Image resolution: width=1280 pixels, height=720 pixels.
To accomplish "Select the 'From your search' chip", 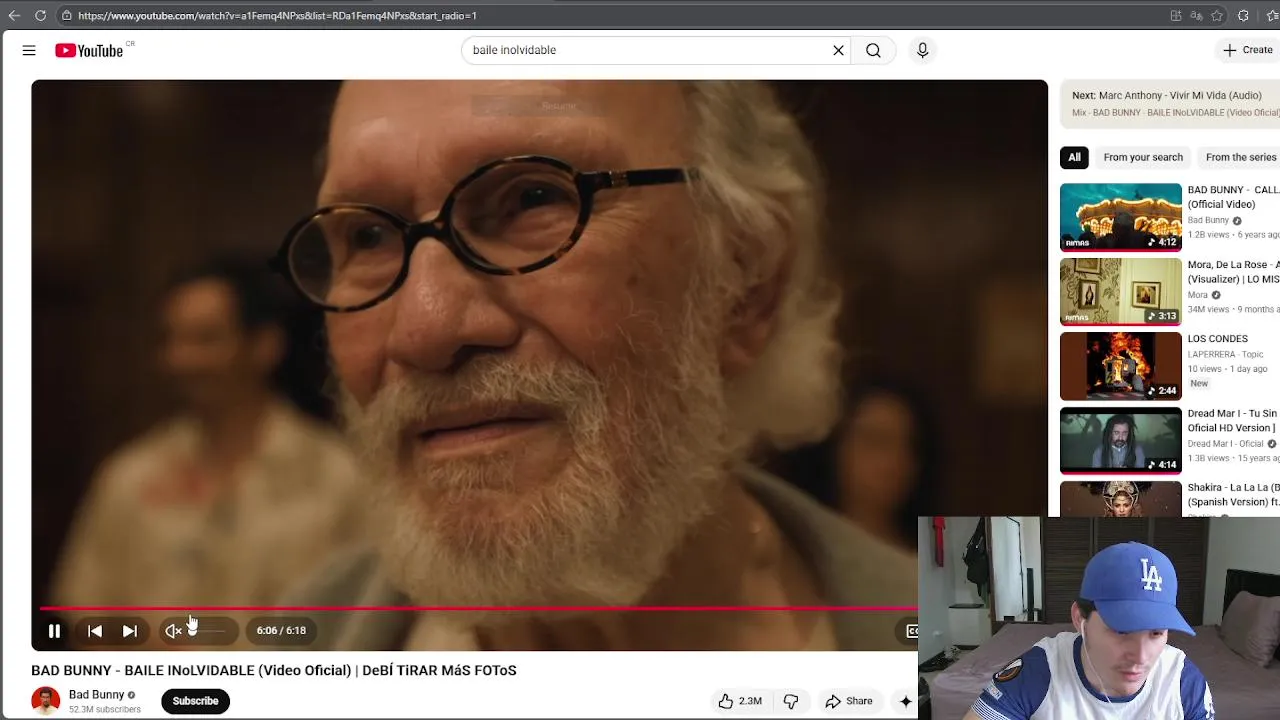I will coord(1143,157).
